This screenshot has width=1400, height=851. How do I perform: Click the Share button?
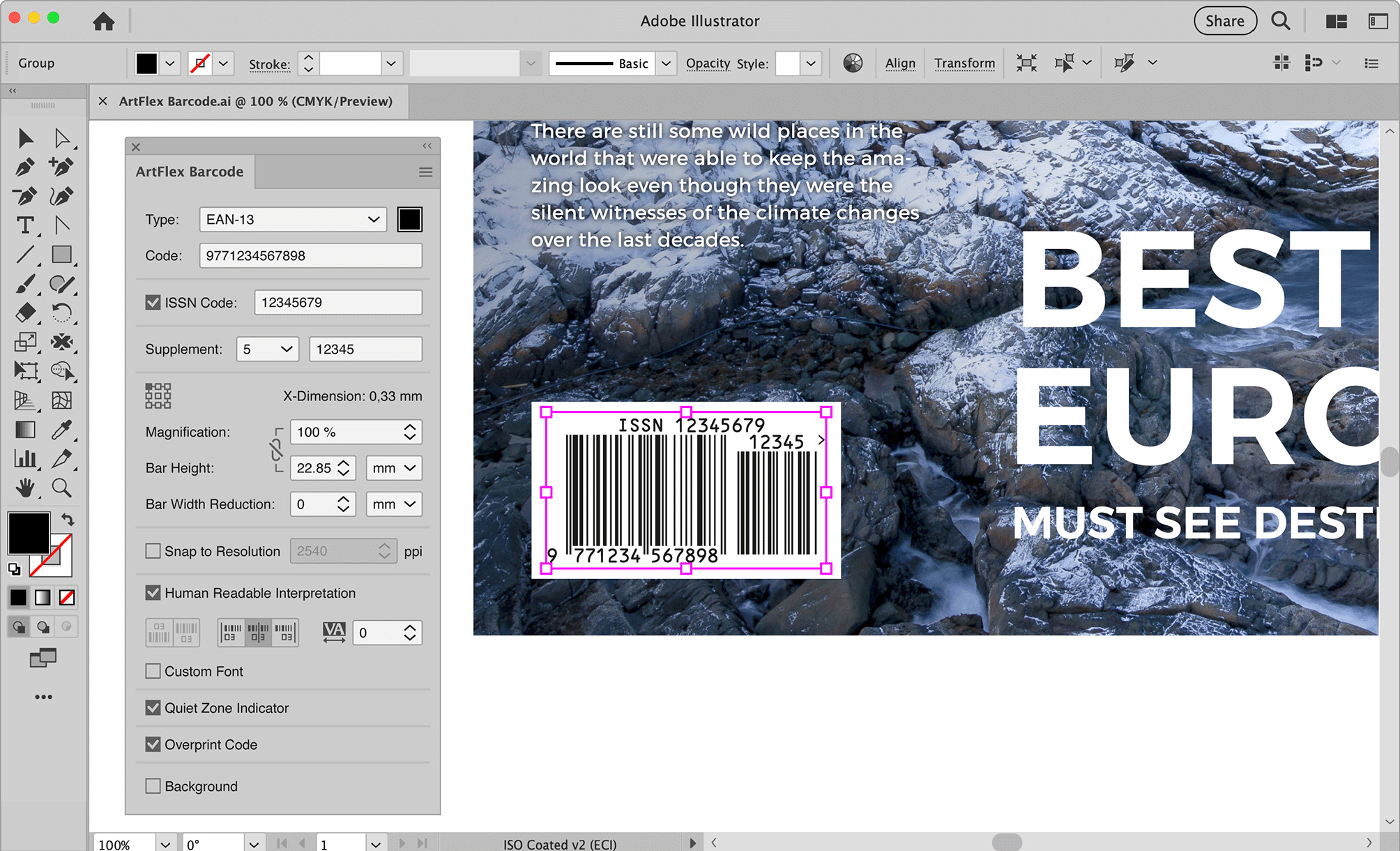(x=1225, y=21)
